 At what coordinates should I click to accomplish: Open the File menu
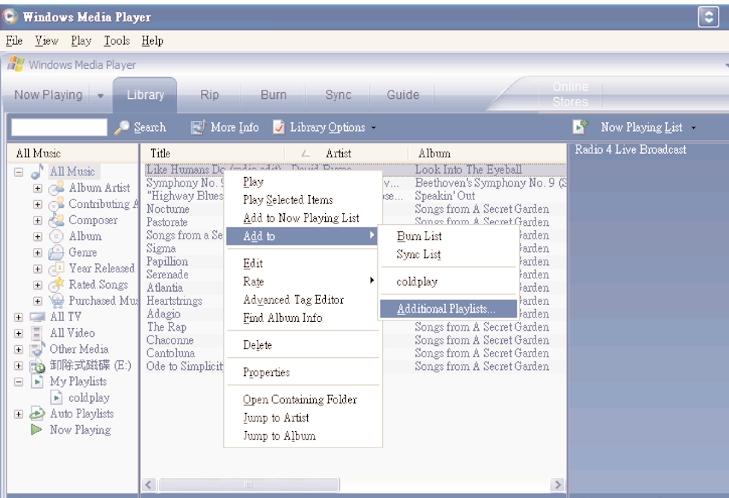[x=14, y=41]
